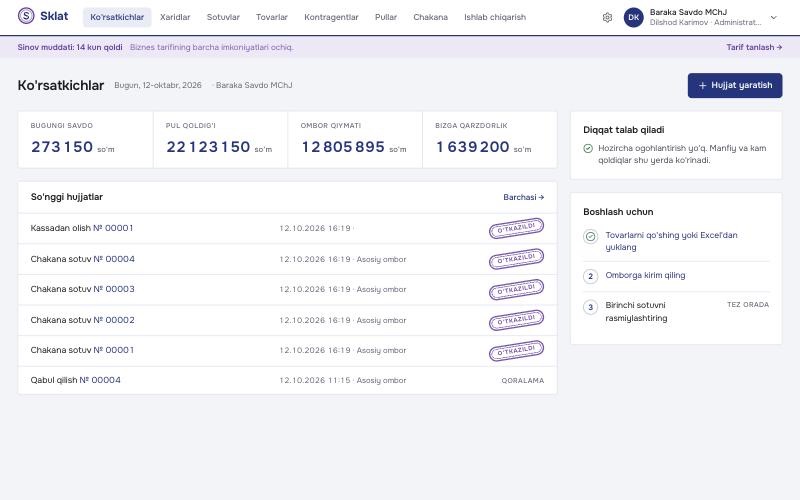Click the Pul qoldig'i card
The width and height of the screenshot is (800, 500).
[220, 140]
